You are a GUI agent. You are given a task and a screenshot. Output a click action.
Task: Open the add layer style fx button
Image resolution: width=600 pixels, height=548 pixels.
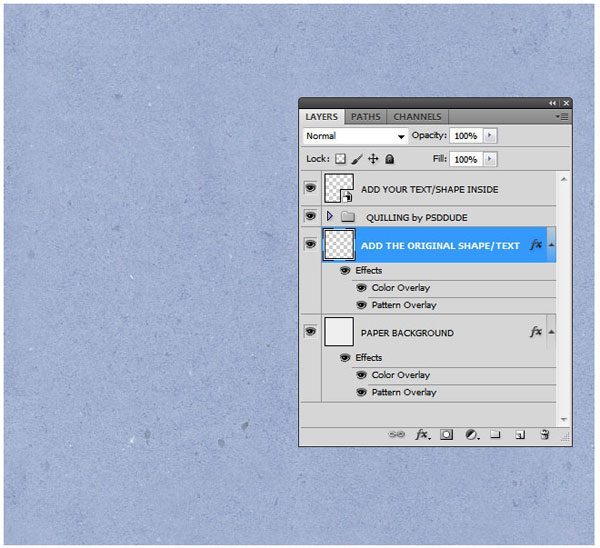(422, 434)
